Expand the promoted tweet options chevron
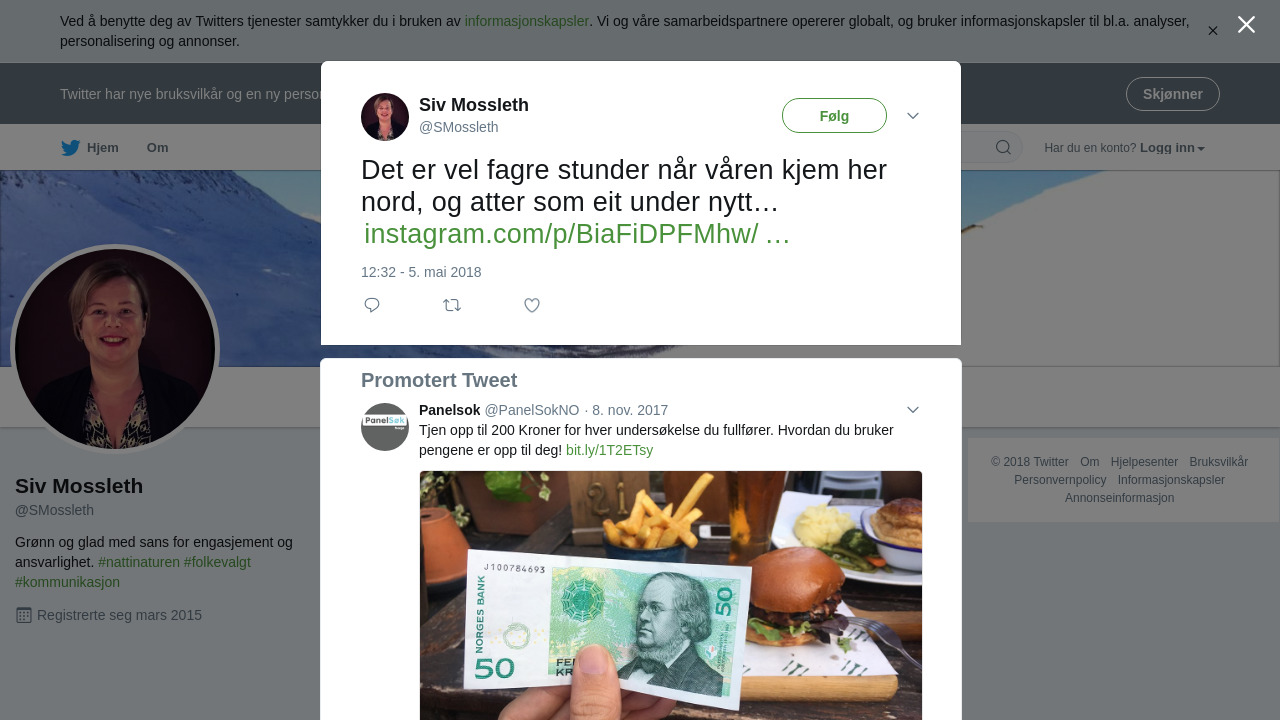This screenshot has height=720, width=1280. (x=913, y=410)
